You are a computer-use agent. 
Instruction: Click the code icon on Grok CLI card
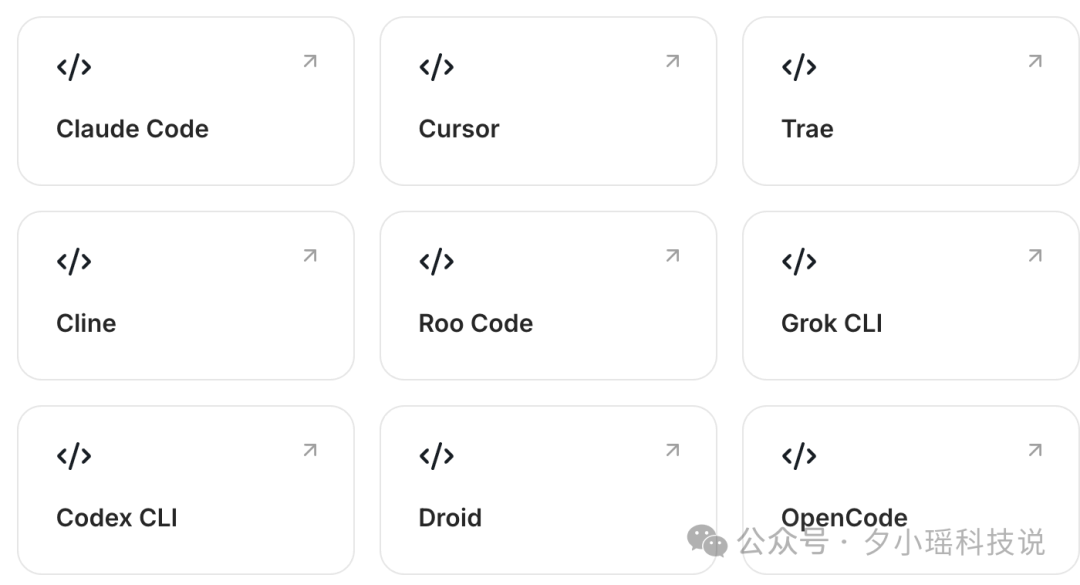[799, 262]
